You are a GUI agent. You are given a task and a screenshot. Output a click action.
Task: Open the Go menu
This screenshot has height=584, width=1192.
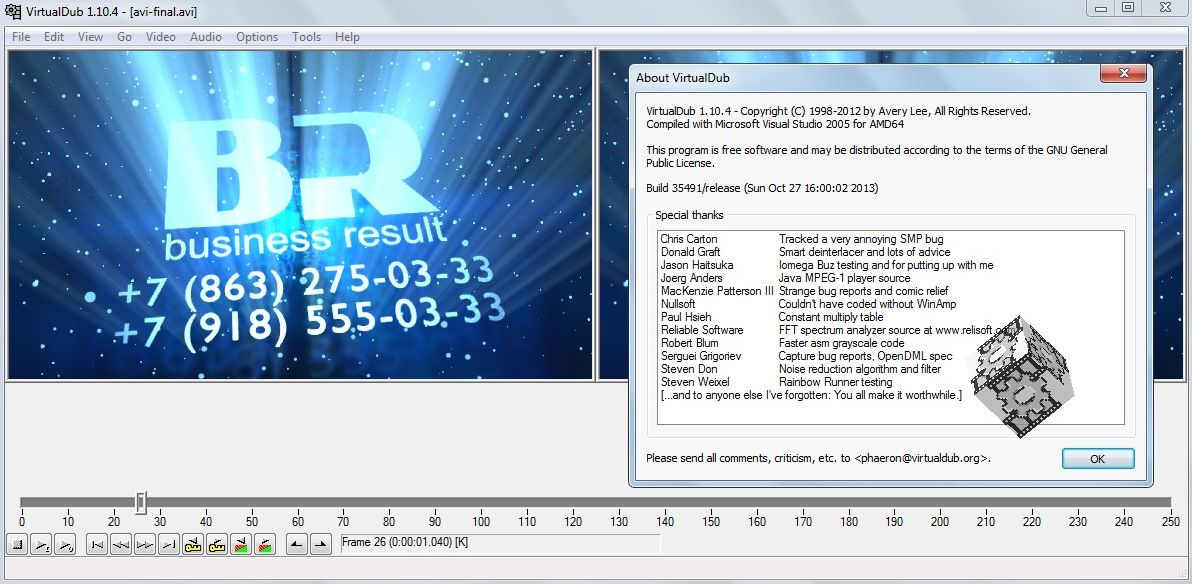pos(125,36)
